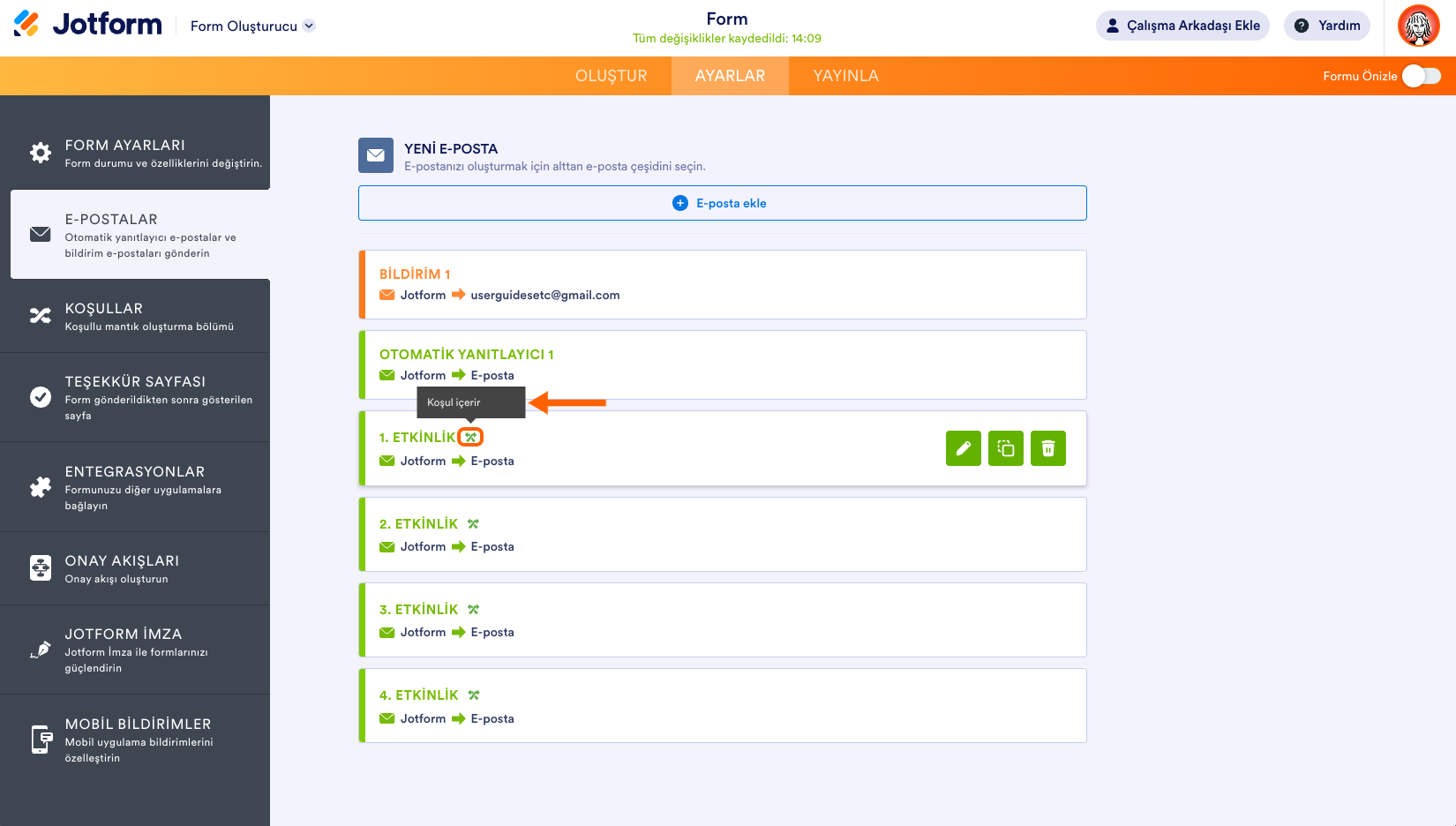This screenshot has height=826, width=1456.
Task: Click the condition icon next to 2. ETKİNLİK
Action: point(474,524)
